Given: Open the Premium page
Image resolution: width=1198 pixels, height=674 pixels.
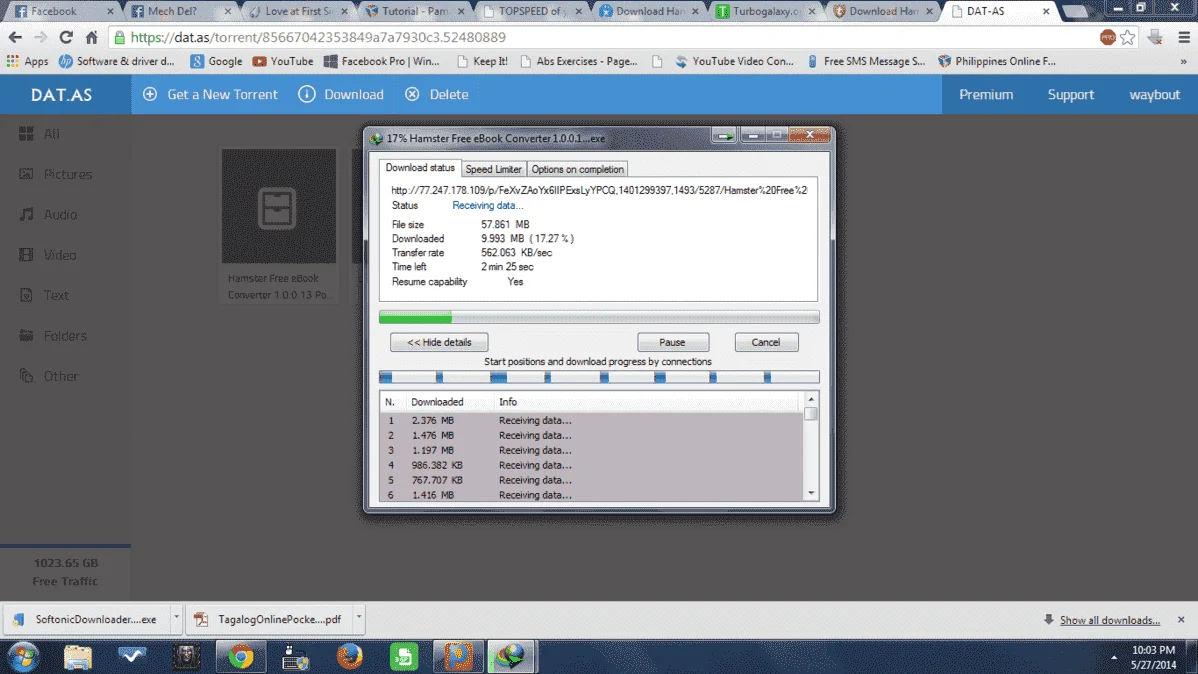Looking at the screenshot, I should (x=986, y=95).
